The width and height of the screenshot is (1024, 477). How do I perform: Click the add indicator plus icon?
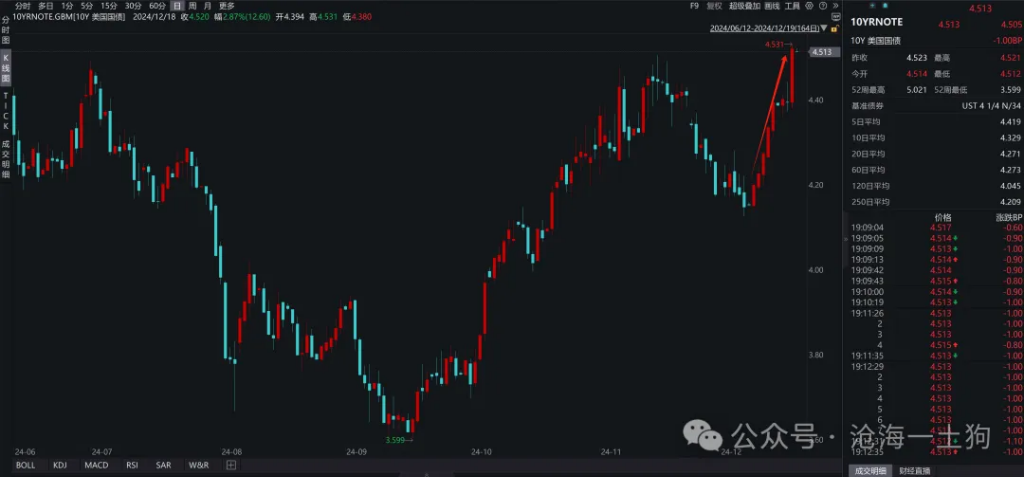231,465
